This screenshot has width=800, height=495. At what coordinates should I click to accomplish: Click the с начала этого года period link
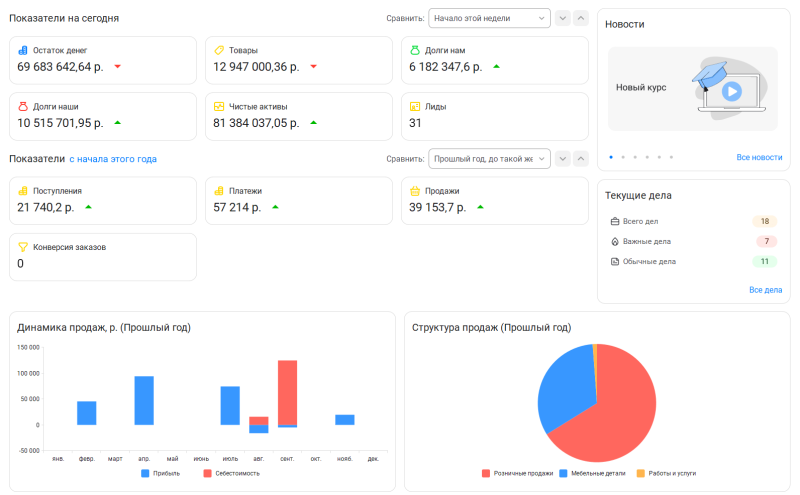coord(113,159)
